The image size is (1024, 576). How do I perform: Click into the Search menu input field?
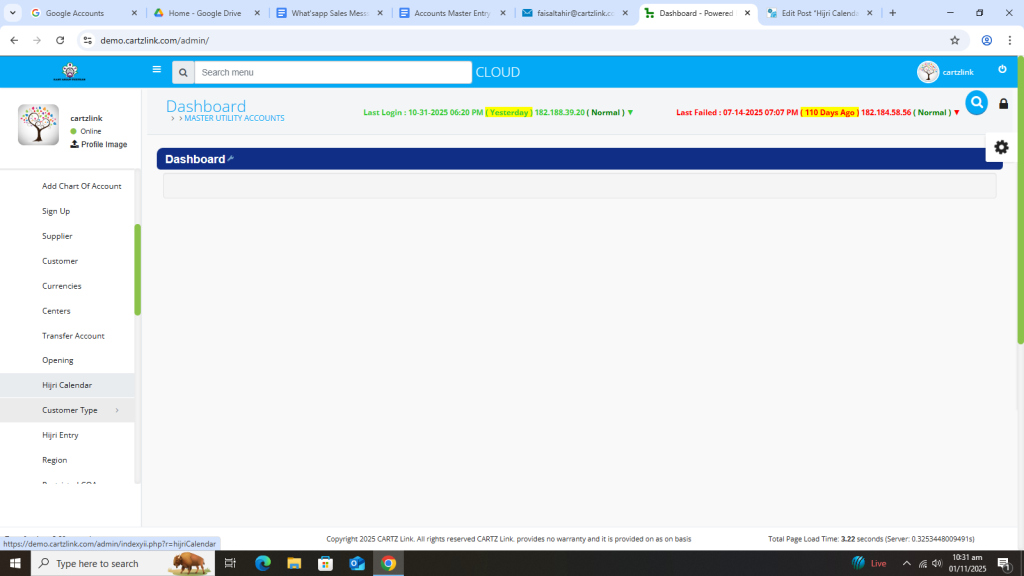332,72
